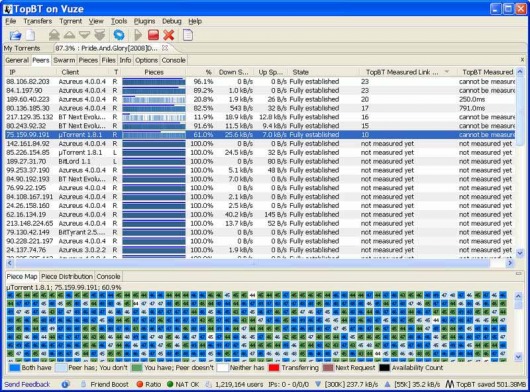Screen dimensions: 530x392
Task: Click the upload speed arrow in status bar
Action: (388, 384)
